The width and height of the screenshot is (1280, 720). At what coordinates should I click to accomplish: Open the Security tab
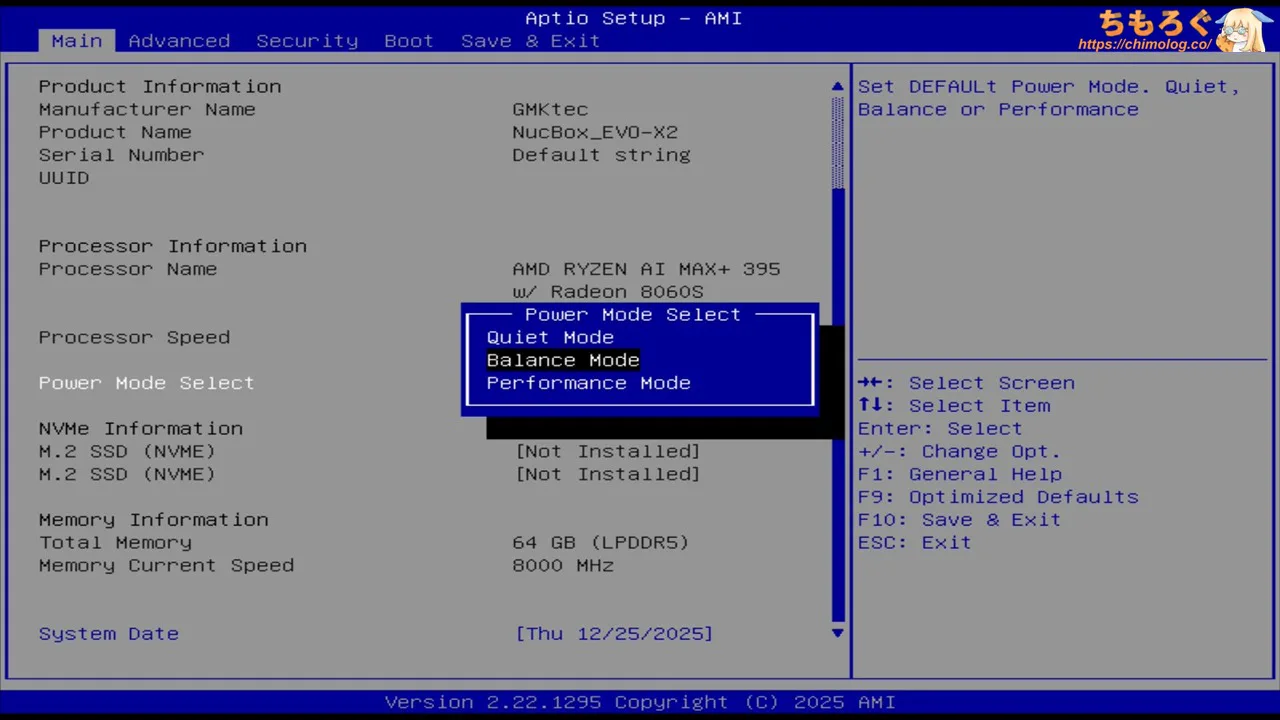pyautogui.click(x=306, y=41)
